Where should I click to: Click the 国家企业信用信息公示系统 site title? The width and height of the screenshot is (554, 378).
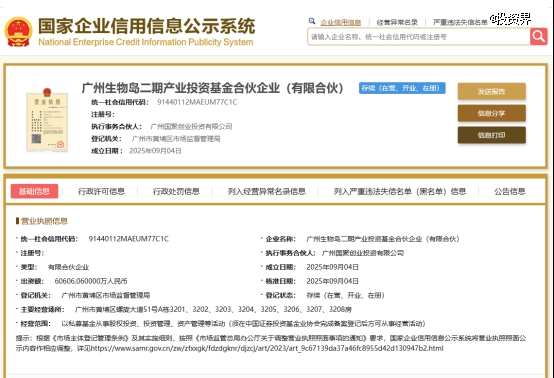pos(146,26)
